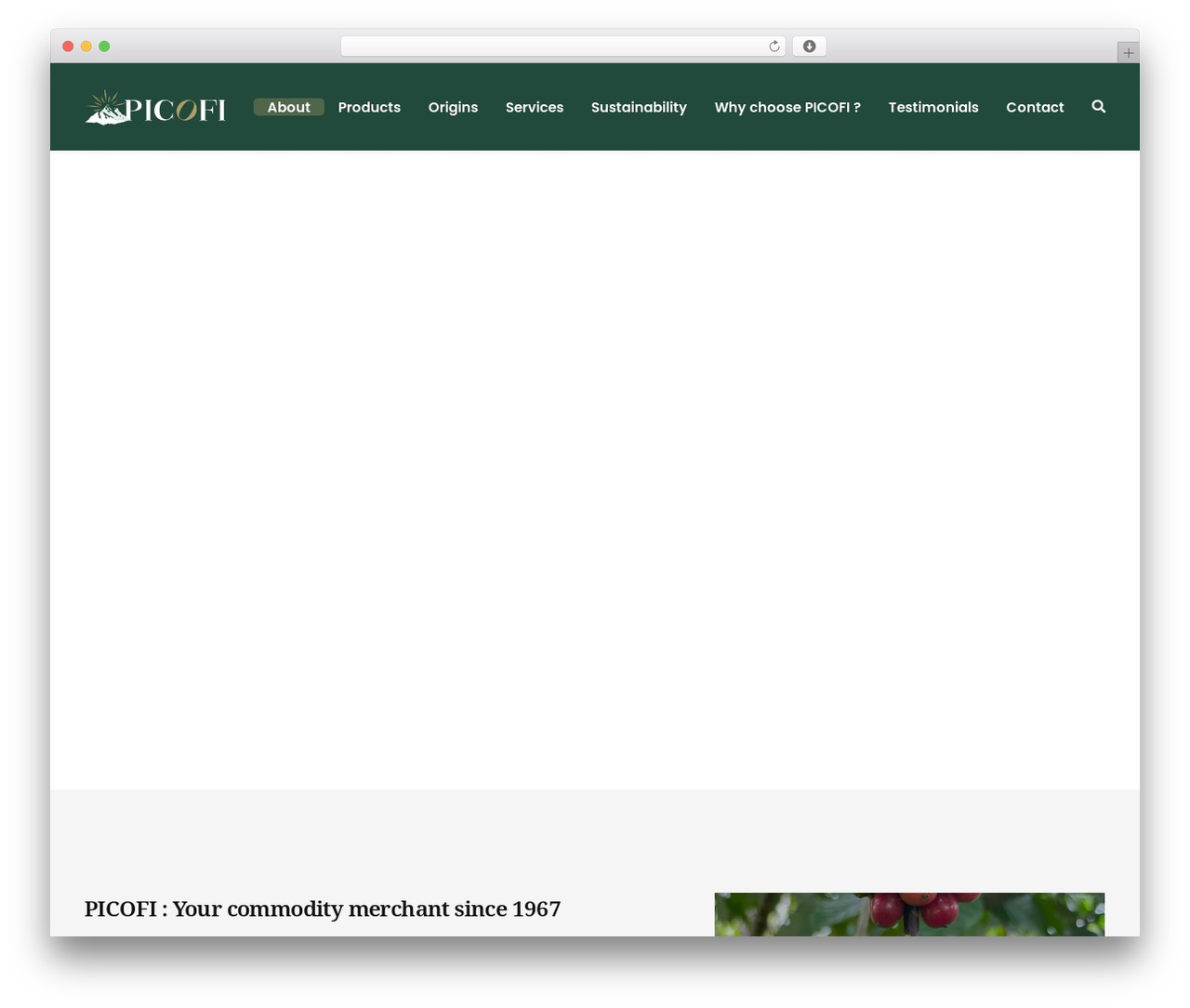The image size is (1190, 1008).
Task: Close the window with the red button
Action: coord(68,46)
